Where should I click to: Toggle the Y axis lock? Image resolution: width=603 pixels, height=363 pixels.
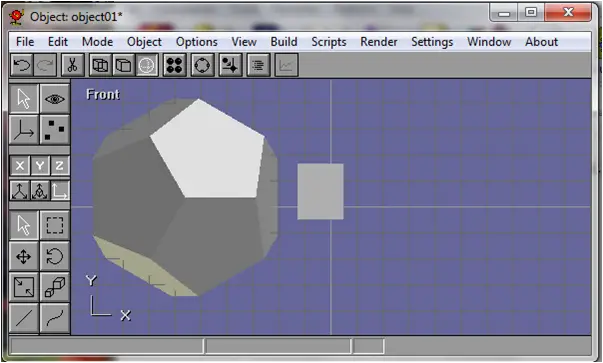point(40,166)
